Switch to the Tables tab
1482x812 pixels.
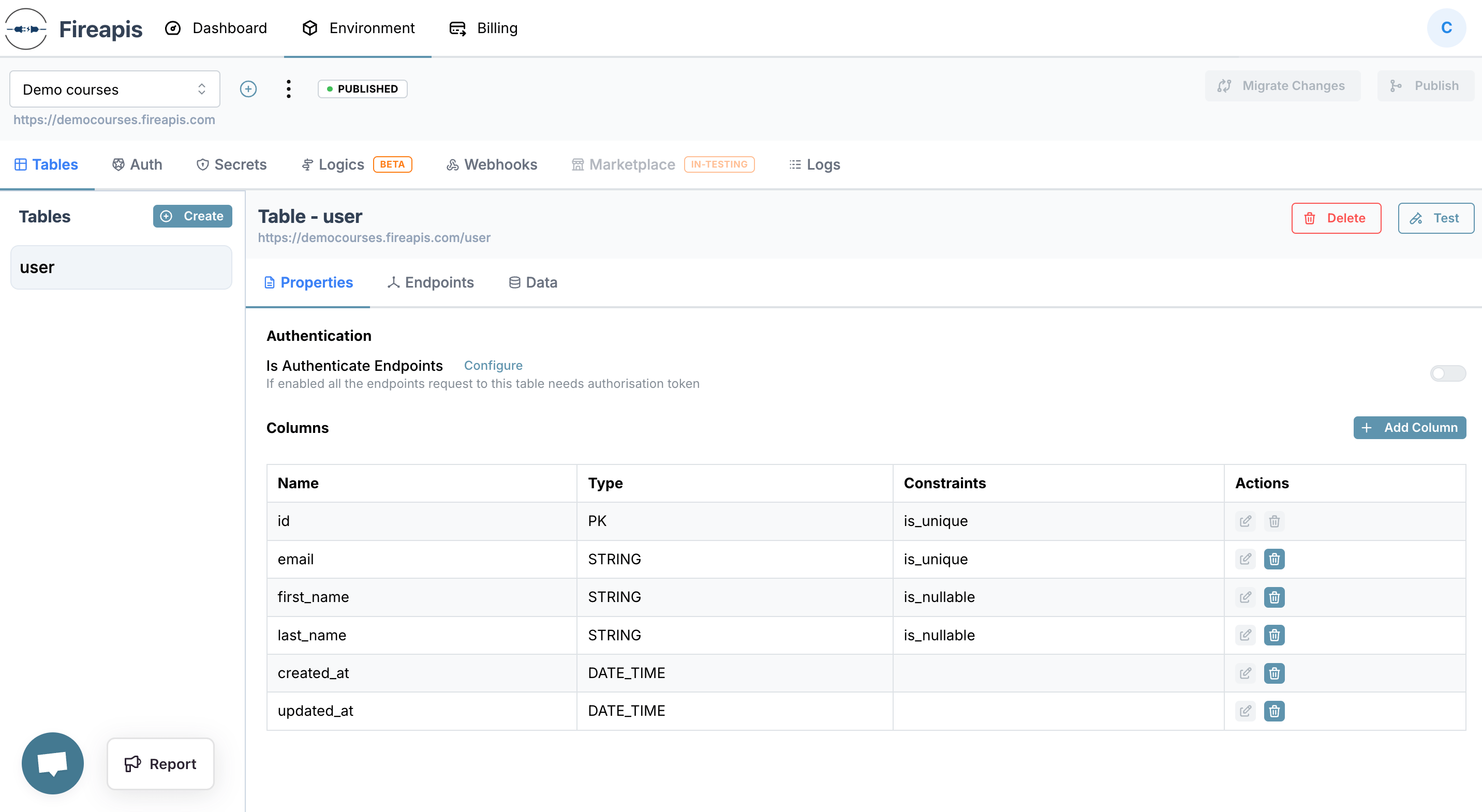coord(46,164)
